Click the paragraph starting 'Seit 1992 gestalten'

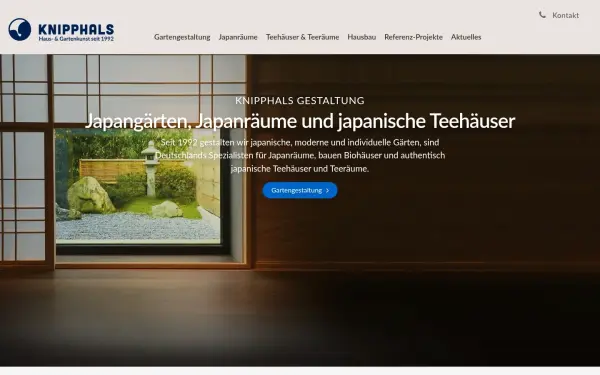click(x=300, y=155)
